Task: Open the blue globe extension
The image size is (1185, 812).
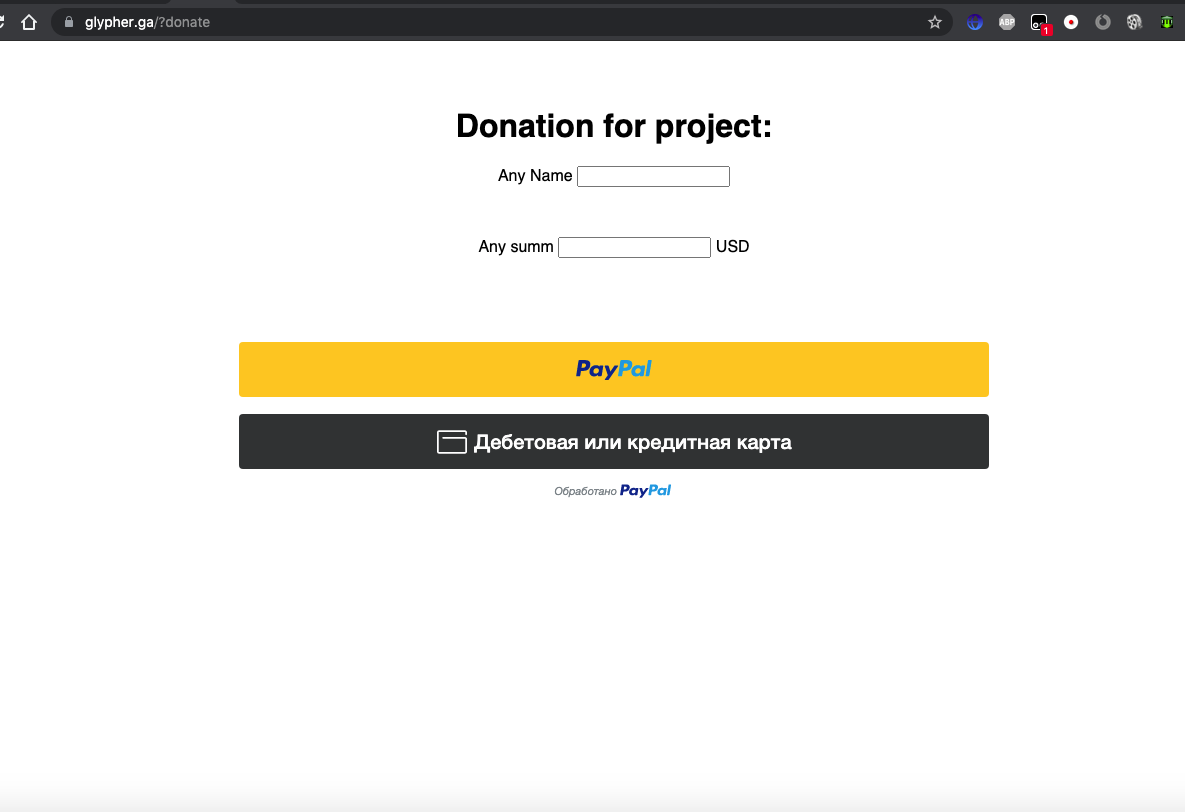Action: coord(975,23)
